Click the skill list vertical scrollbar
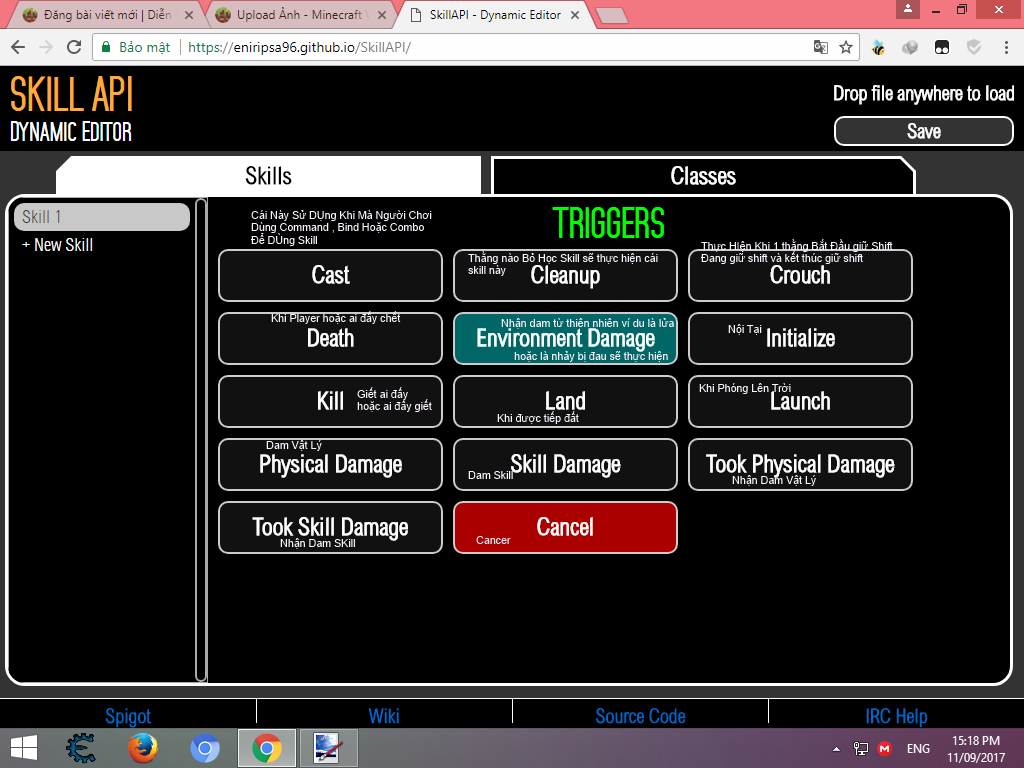The height and width of the screenshot is (768, 1024). point(201,440)
